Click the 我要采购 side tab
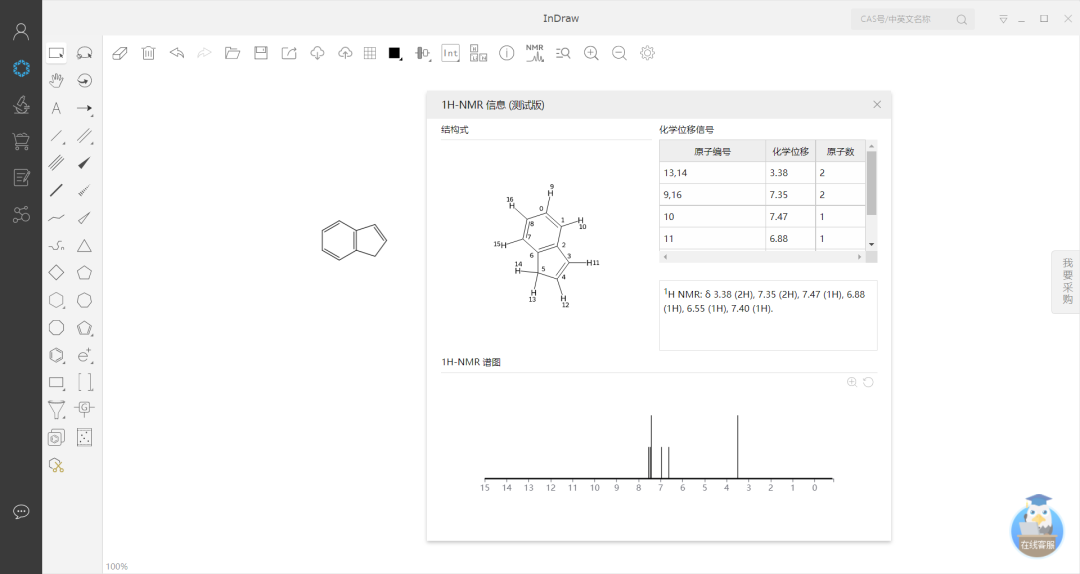Viewport: 1080px width, 574px height. pos(1066,282)
